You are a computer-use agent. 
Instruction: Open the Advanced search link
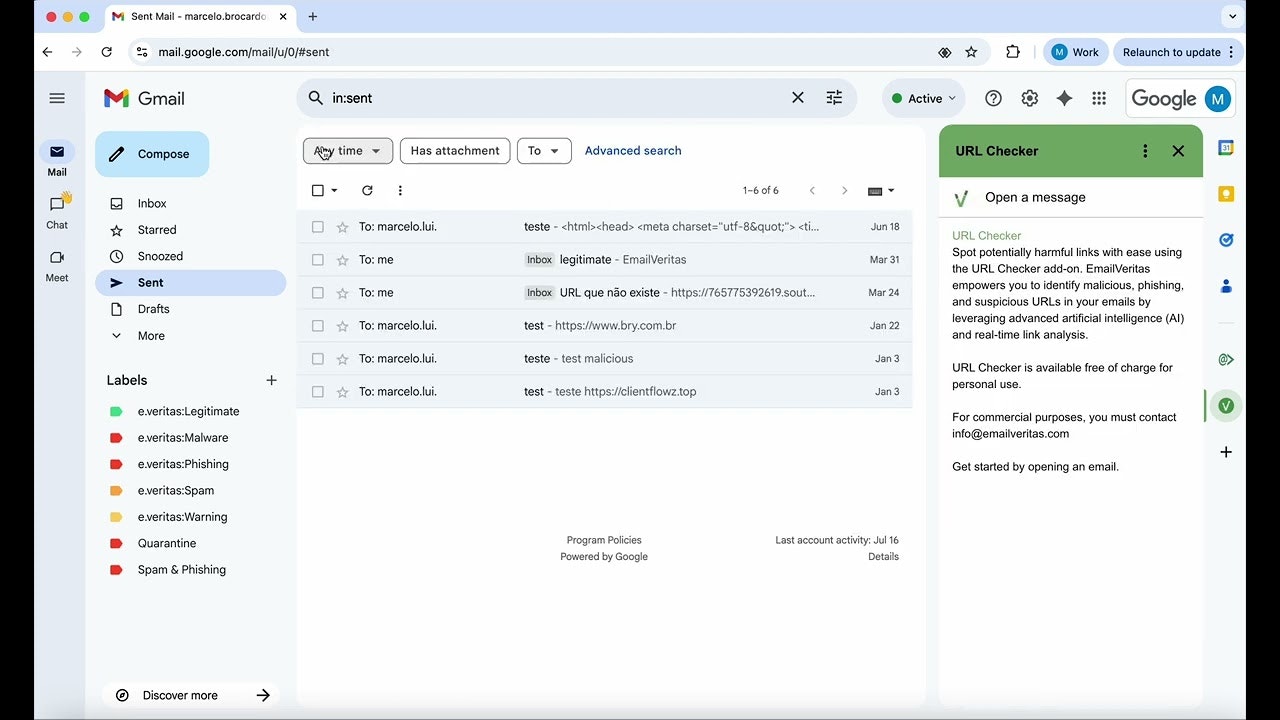click(633, 151)
